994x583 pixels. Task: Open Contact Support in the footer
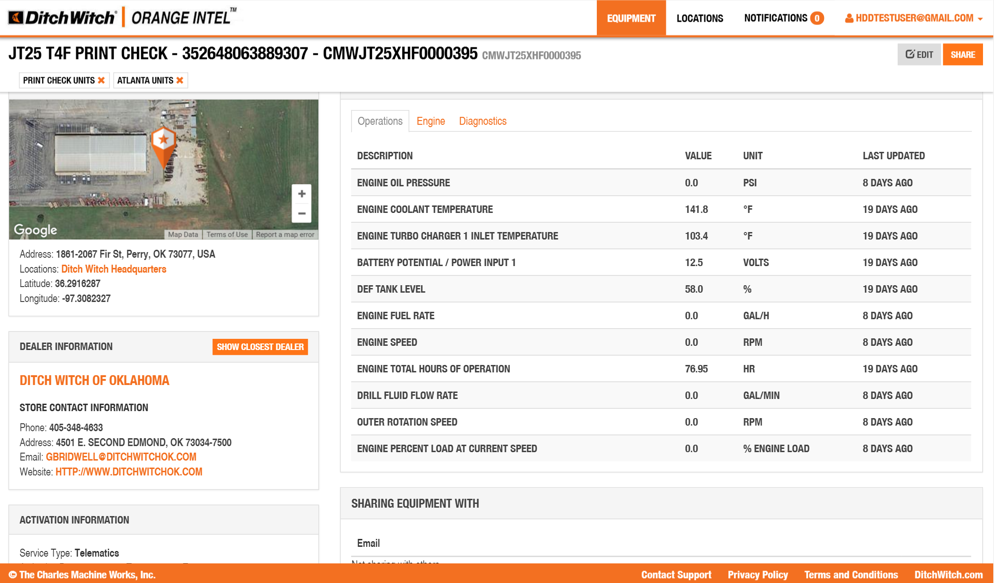coord(676,575)
